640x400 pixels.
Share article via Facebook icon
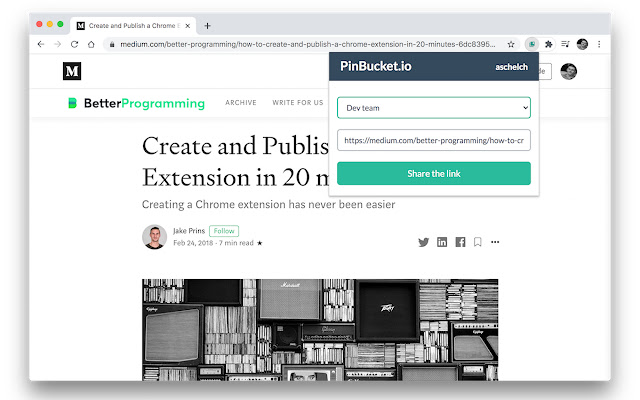[x=460, y=242]
